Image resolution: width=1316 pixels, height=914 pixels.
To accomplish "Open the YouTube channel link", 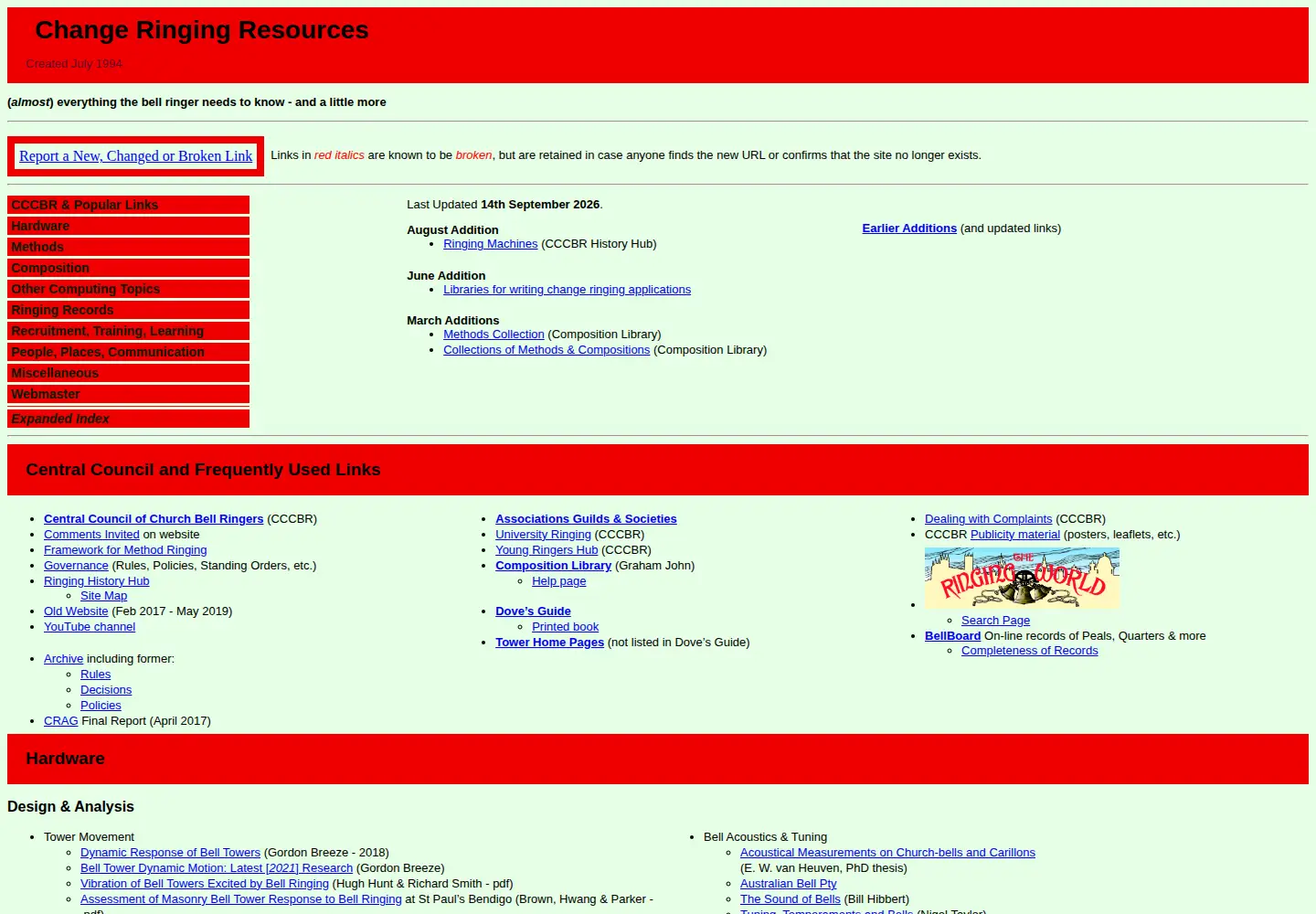I will [90, 627].
